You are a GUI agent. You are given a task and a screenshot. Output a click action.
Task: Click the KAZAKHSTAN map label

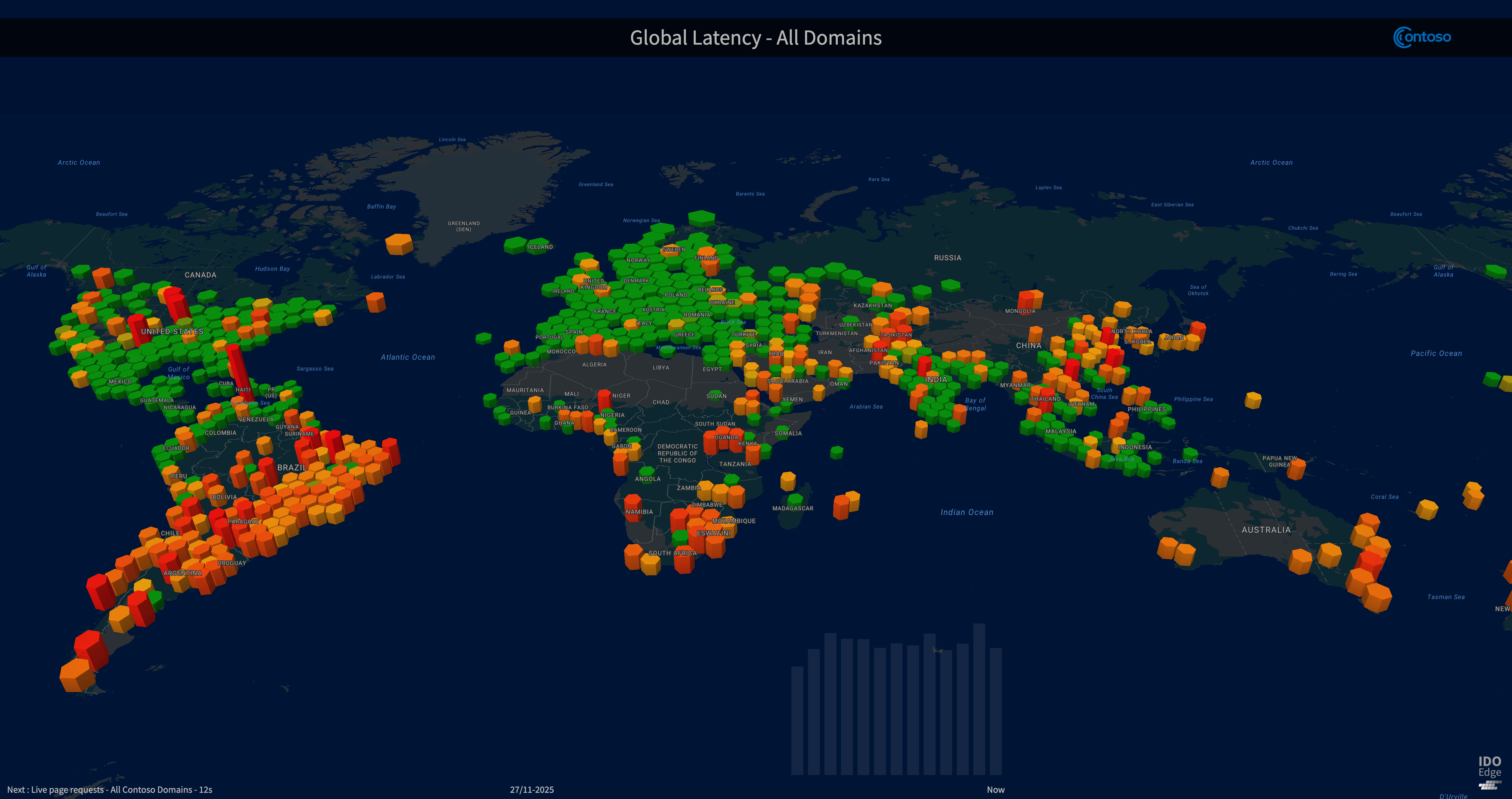(x=873, y=306)
